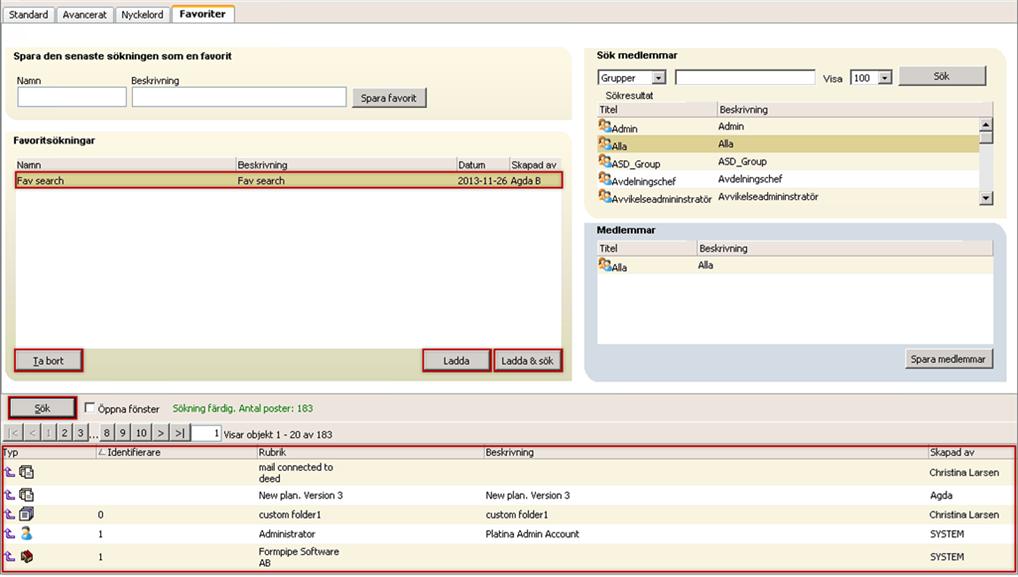Click the user icon in the Administrator row
1018x577 pixels.
27,534
